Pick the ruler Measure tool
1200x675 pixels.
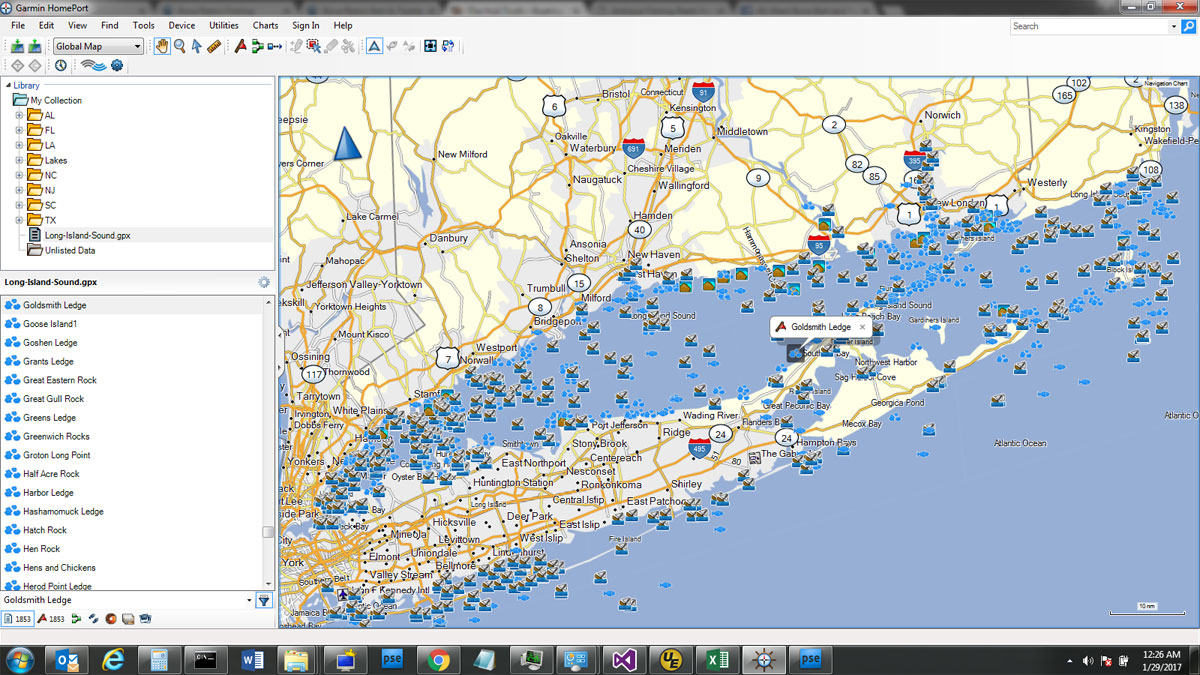[214, 46]
